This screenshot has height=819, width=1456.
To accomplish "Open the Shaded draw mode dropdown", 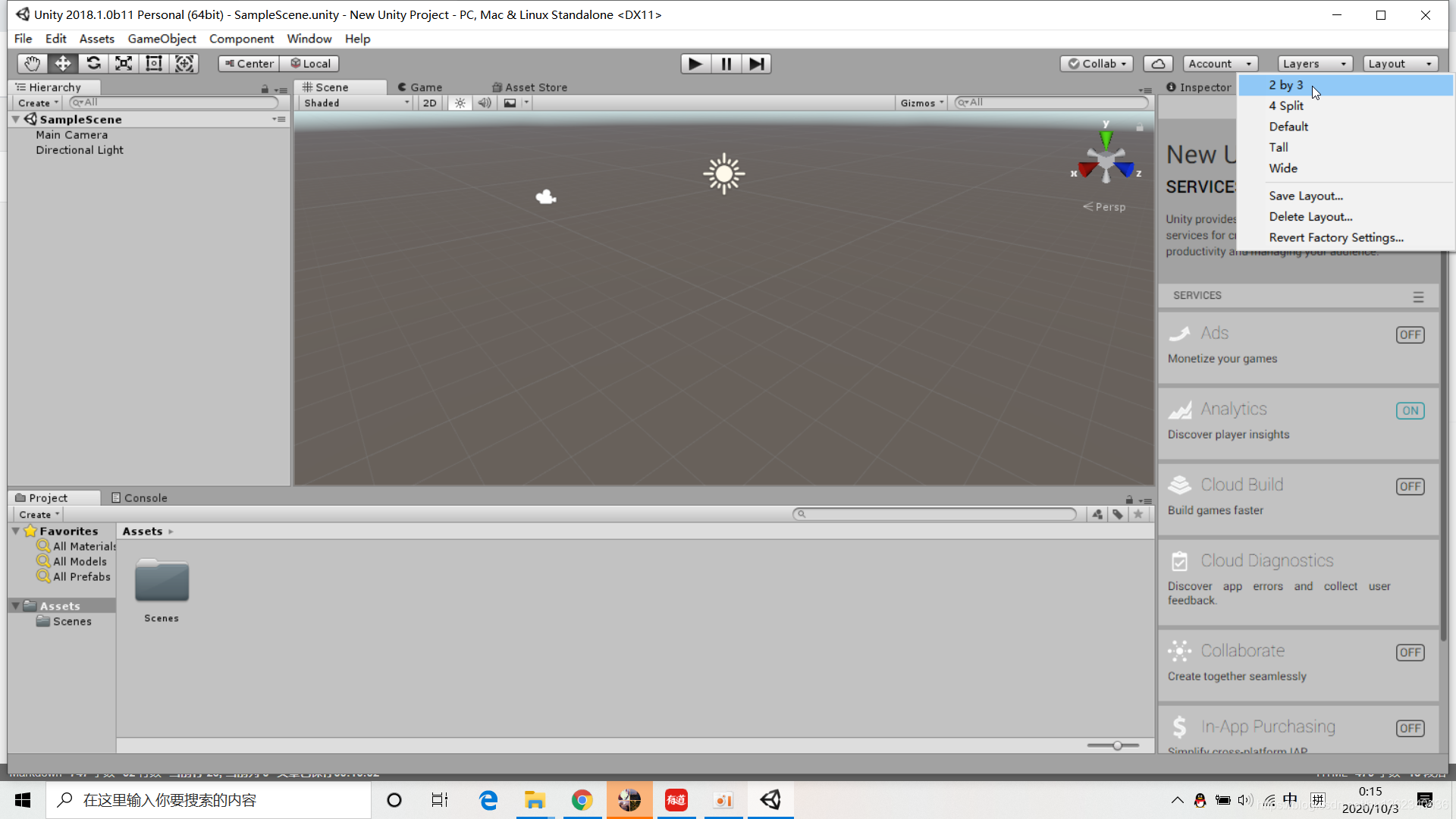I will [356, 103].
